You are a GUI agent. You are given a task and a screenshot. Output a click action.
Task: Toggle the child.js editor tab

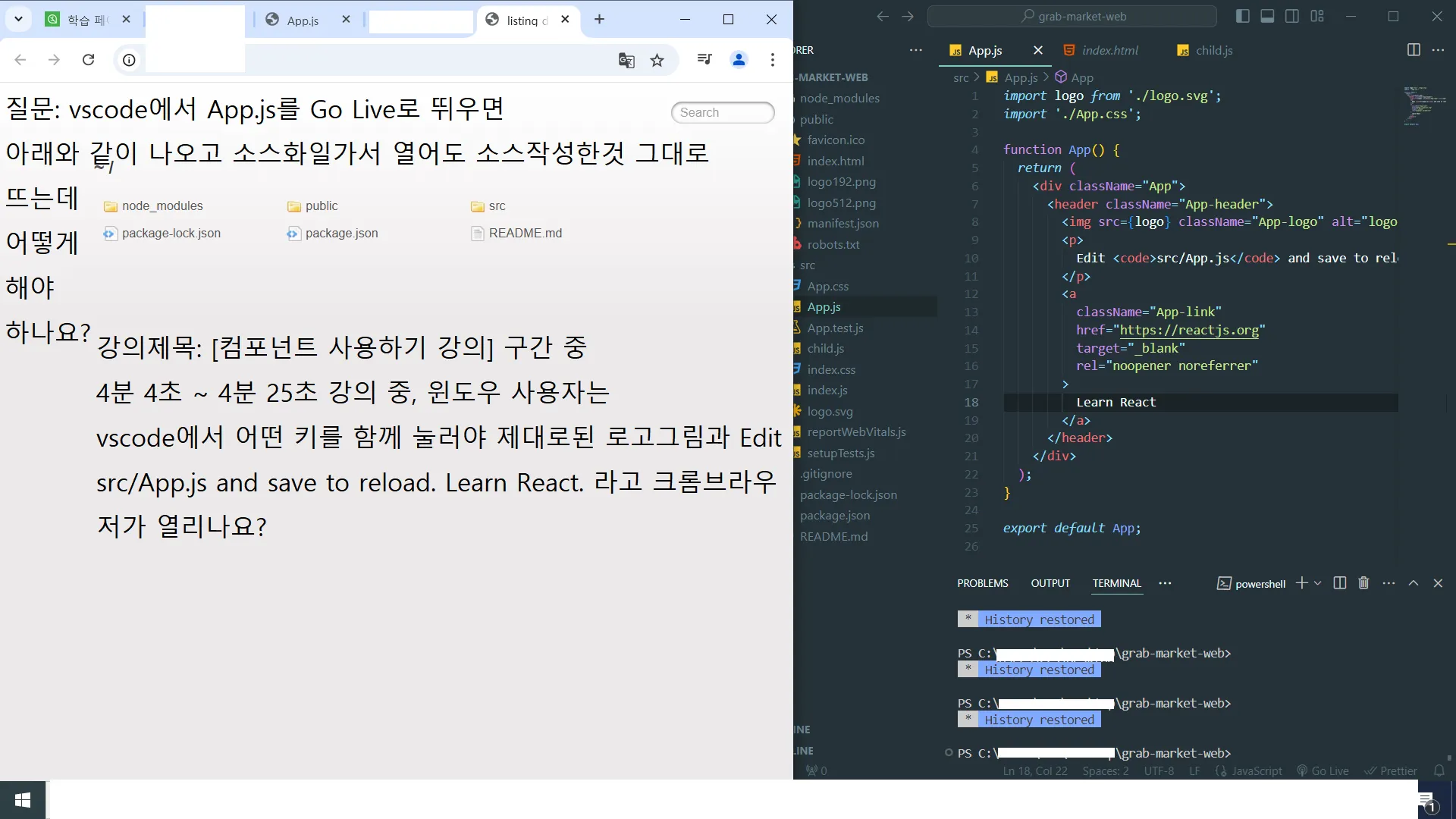coord(1213,50)
